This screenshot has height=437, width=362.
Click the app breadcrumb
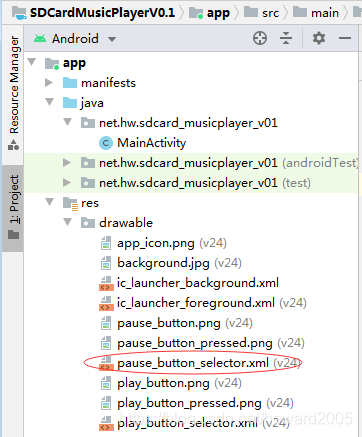218,13
